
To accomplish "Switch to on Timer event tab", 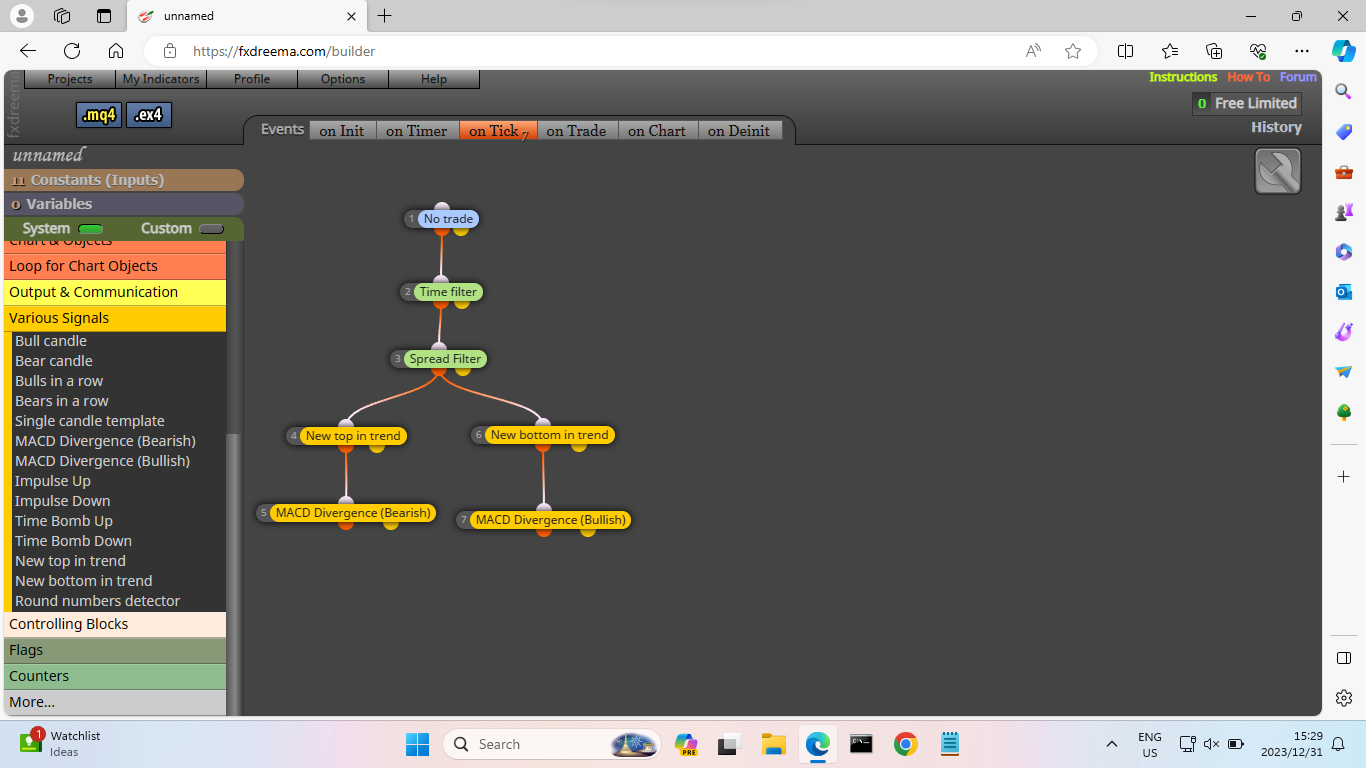I will point(417,131).
